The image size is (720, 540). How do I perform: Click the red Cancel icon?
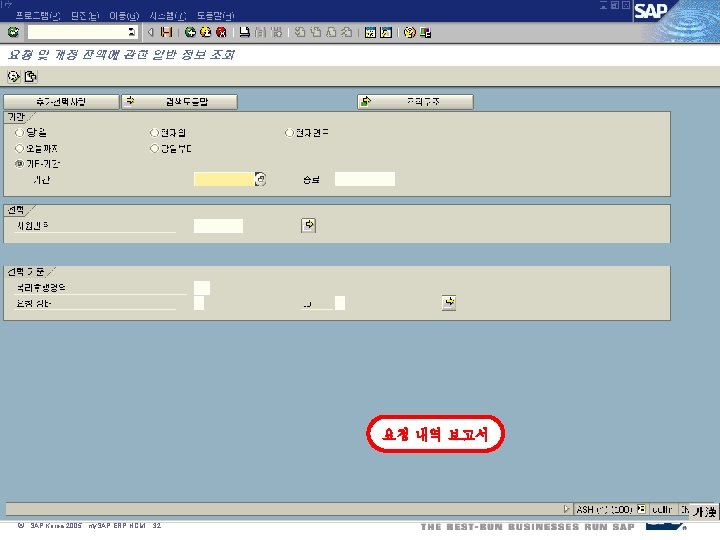[221, 32]
